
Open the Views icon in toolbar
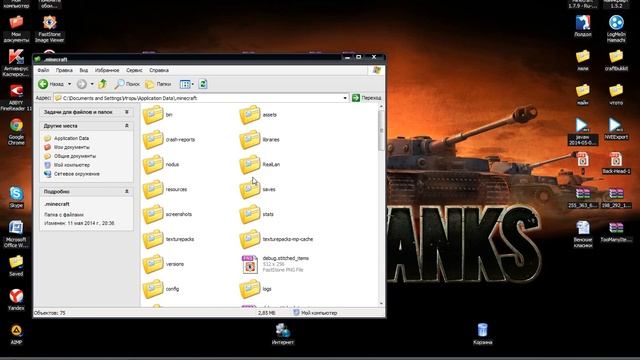185,84
